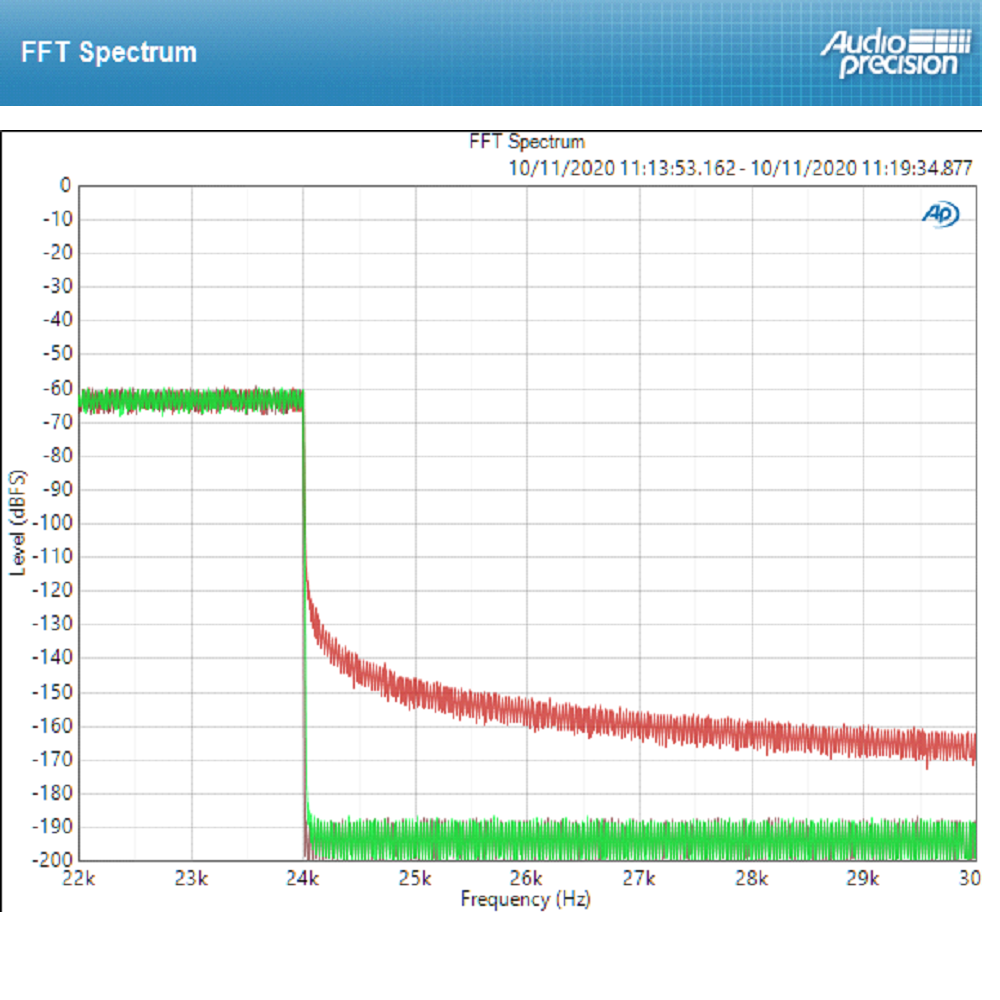Click the -200 level tick label
The width and height of the screenshot is (1000, 1000).
click(53, 860)
